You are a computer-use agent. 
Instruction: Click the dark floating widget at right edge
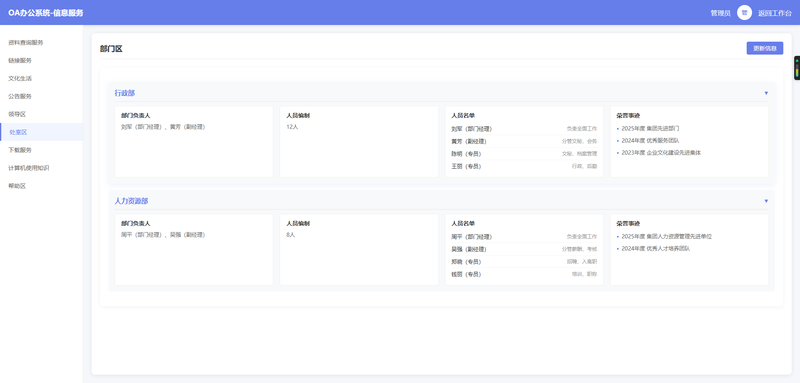[796, 68]
